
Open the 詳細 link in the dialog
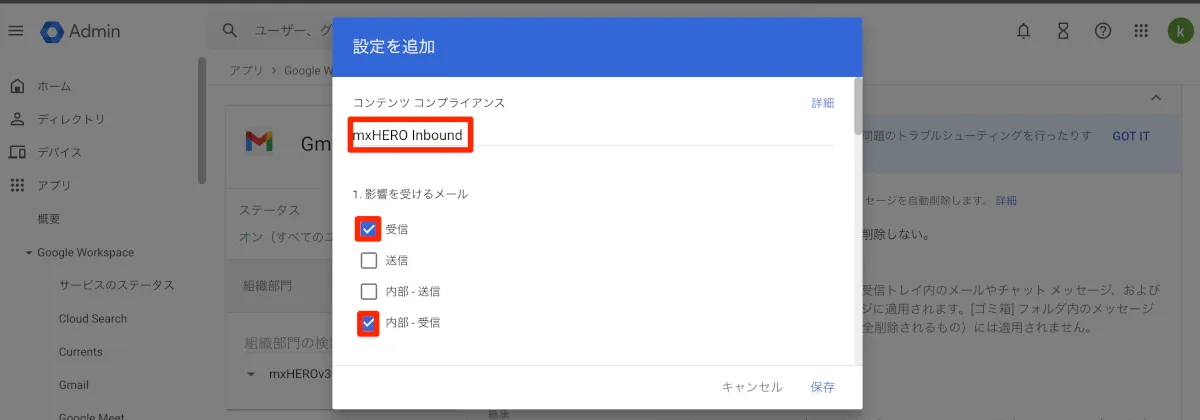[x=822, y=103]
